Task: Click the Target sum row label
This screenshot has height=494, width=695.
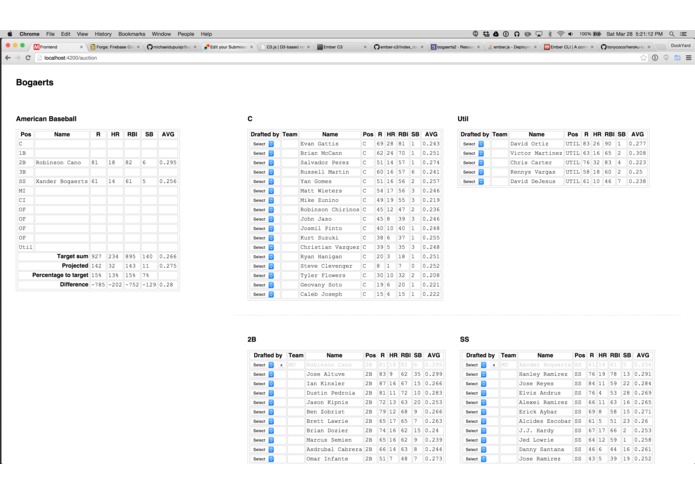Action: click(72, 257)
